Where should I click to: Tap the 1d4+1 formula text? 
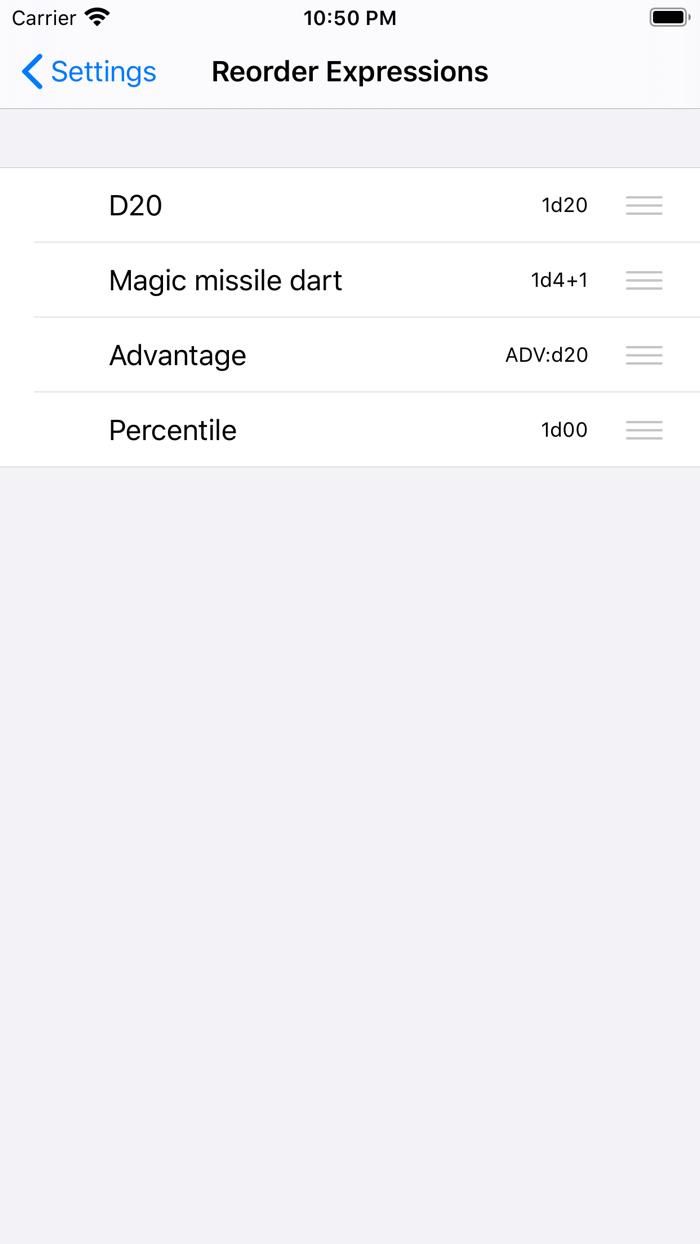(558, 280)
